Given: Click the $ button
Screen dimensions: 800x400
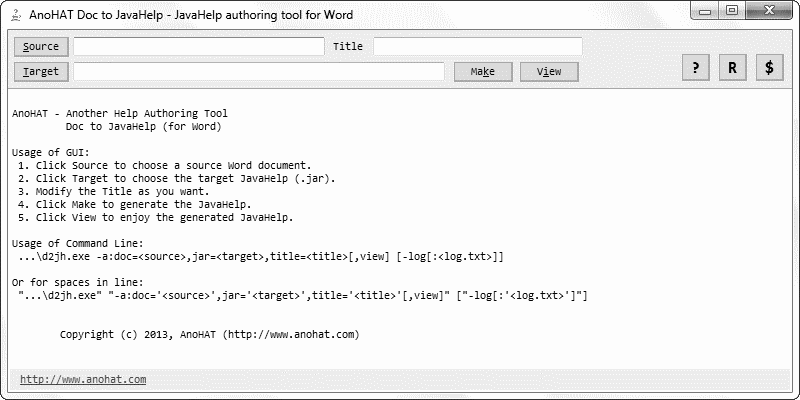Looking at the screenshot, I should point(769,68).
